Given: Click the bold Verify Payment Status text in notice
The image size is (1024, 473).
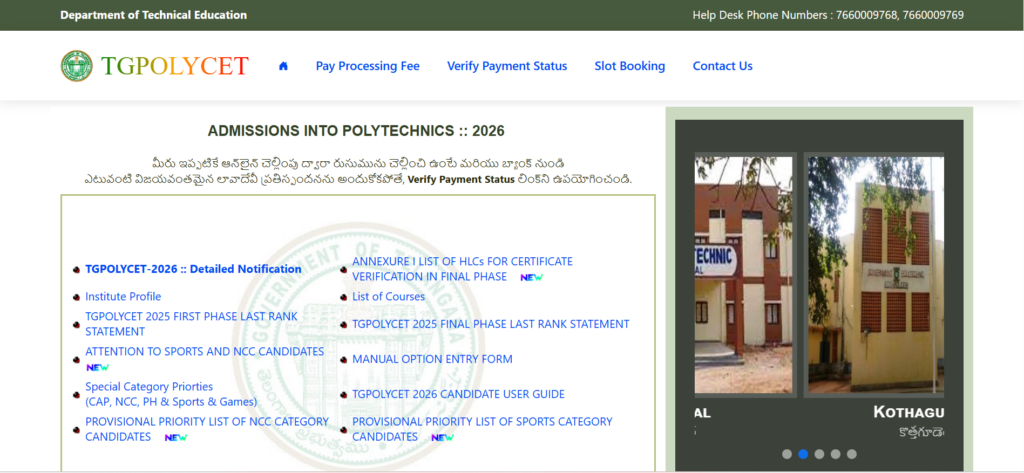Looking at the screenshot, I should pos(461,179).
